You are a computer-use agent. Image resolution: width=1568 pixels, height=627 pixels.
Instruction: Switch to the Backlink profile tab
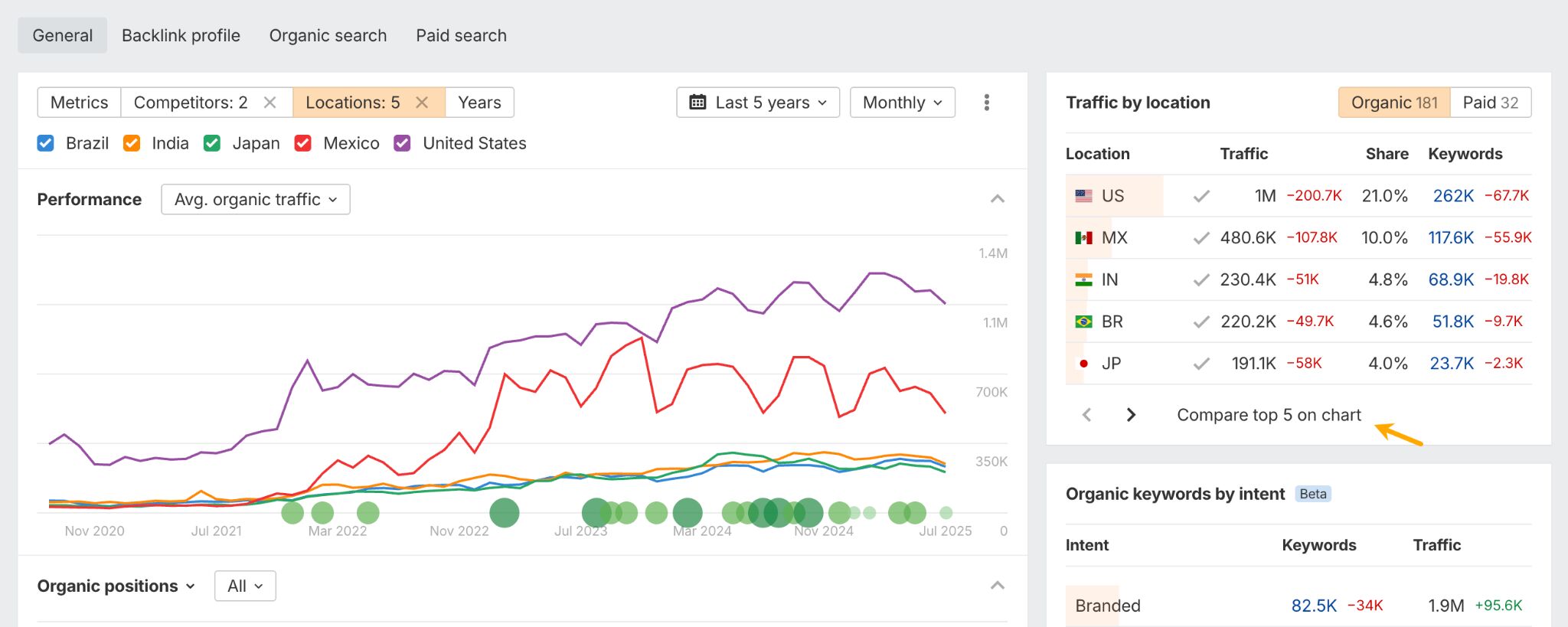coord(181,35)
